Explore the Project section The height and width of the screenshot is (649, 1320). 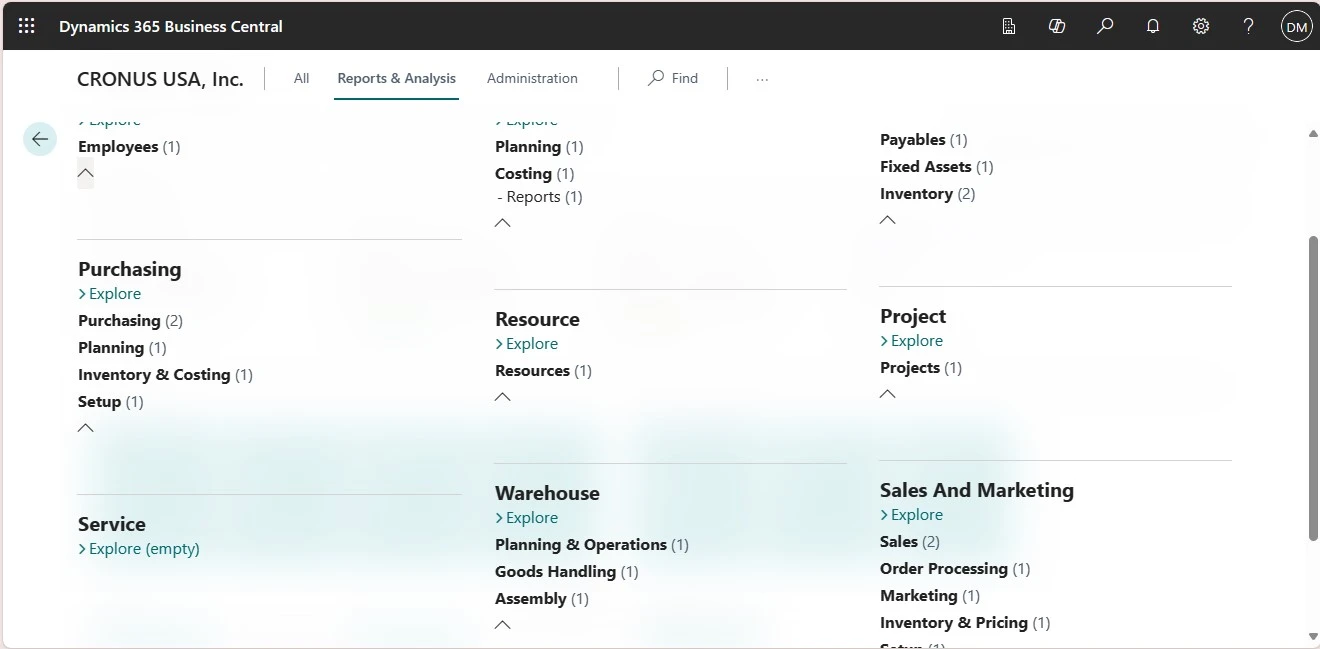click(x=912, y=341)
